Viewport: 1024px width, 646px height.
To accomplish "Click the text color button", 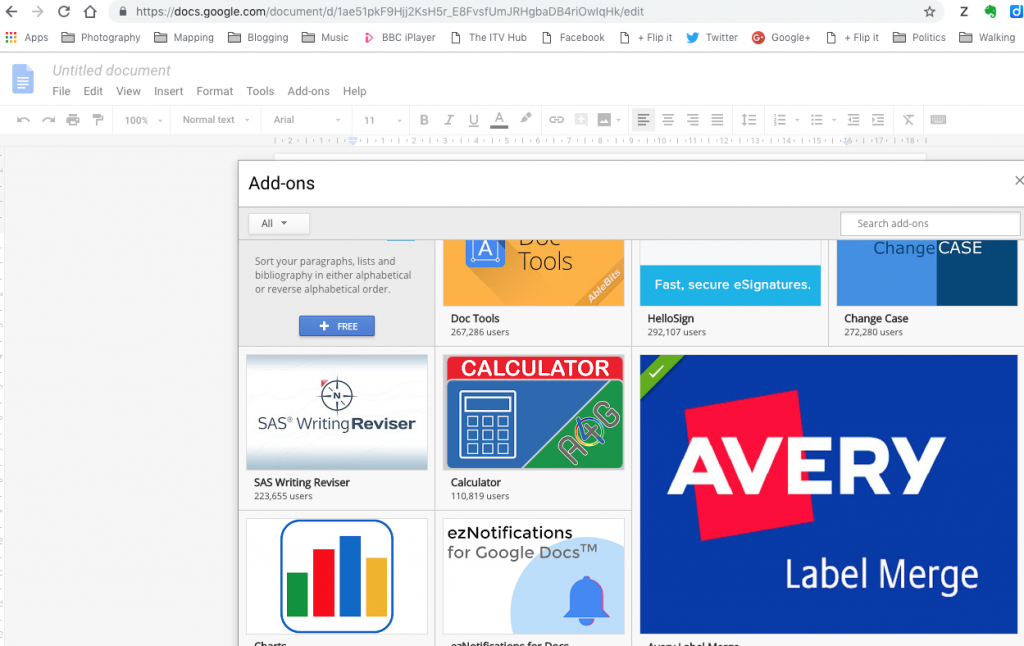I will point(499,120).
